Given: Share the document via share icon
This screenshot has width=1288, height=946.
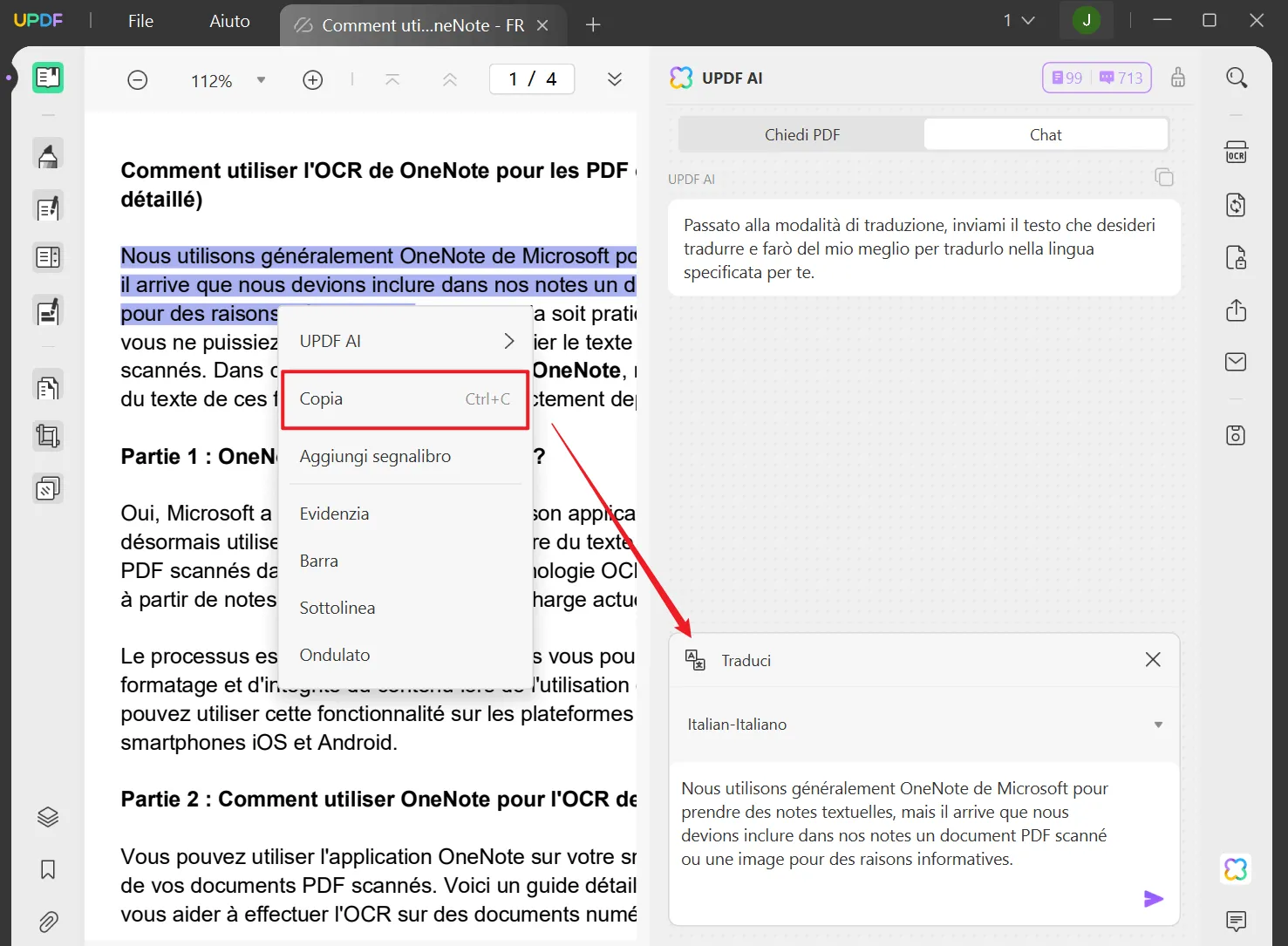Looking at the screenshot, I should pyautogui.click(x=1237, y=310).
